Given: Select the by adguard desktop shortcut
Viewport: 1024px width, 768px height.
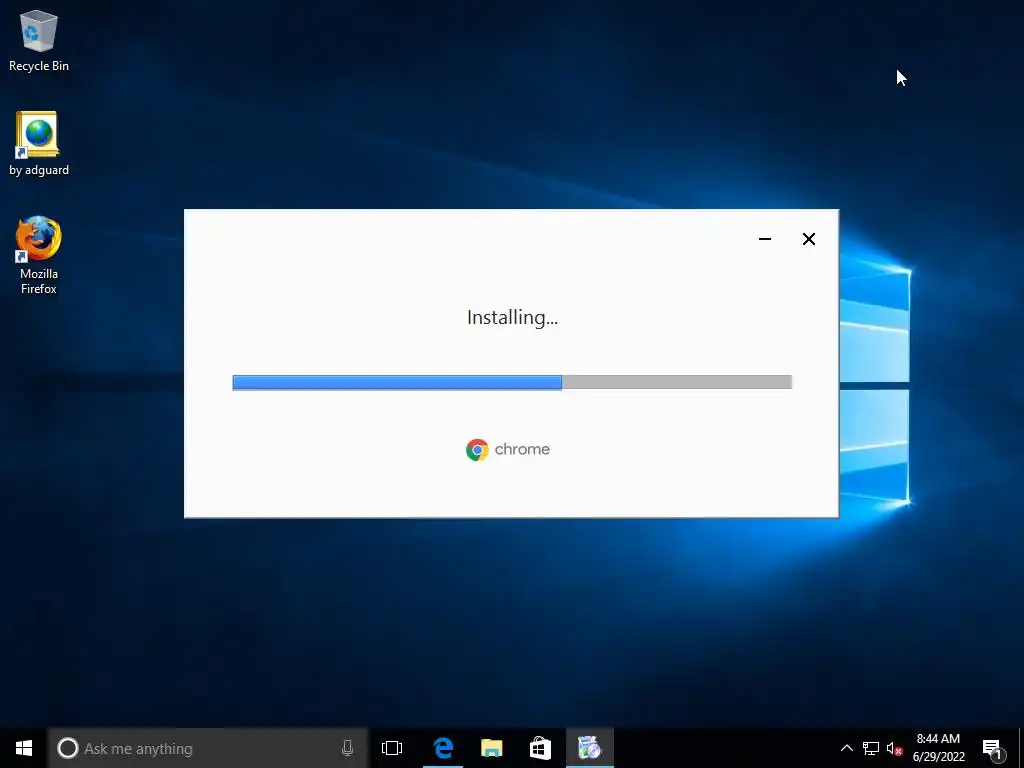Looking at the screenshot, I should pyautogui.click(x=39, y=144).
